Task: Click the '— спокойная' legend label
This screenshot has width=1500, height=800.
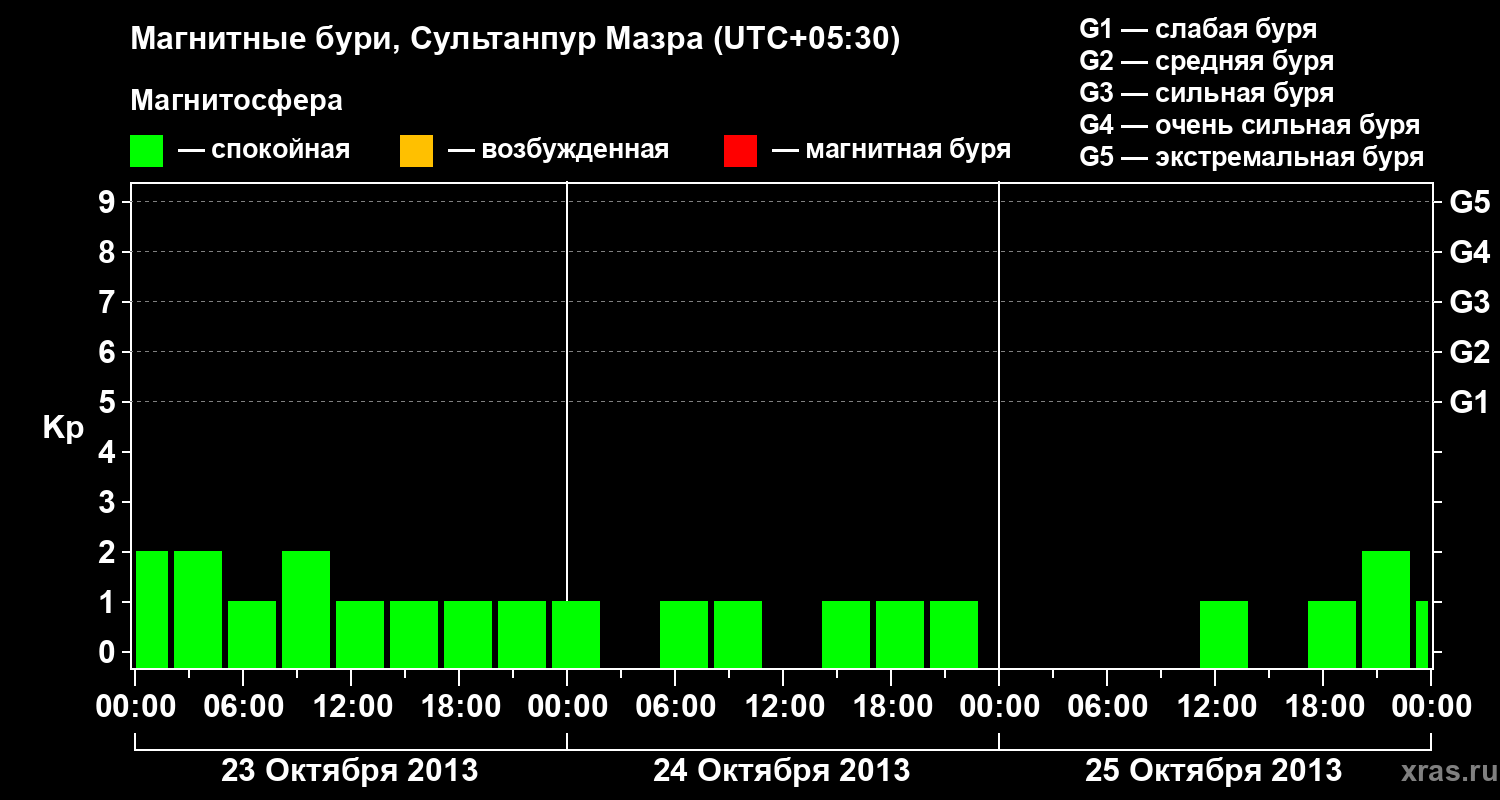Action: coord(264,151)
